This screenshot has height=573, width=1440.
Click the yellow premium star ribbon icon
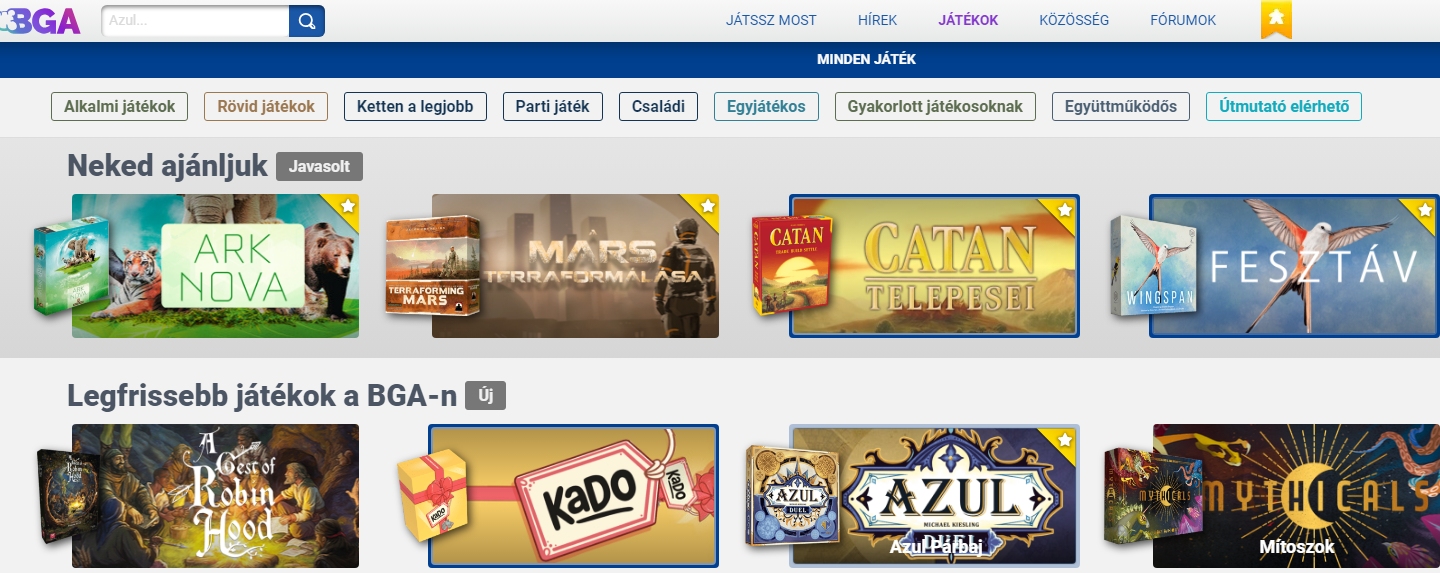pos(1276,19)
